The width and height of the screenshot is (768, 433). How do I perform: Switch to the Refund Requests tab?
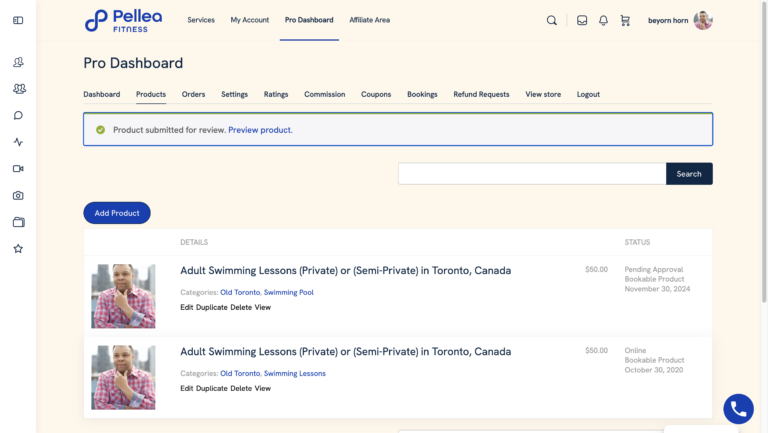point(481,94)
